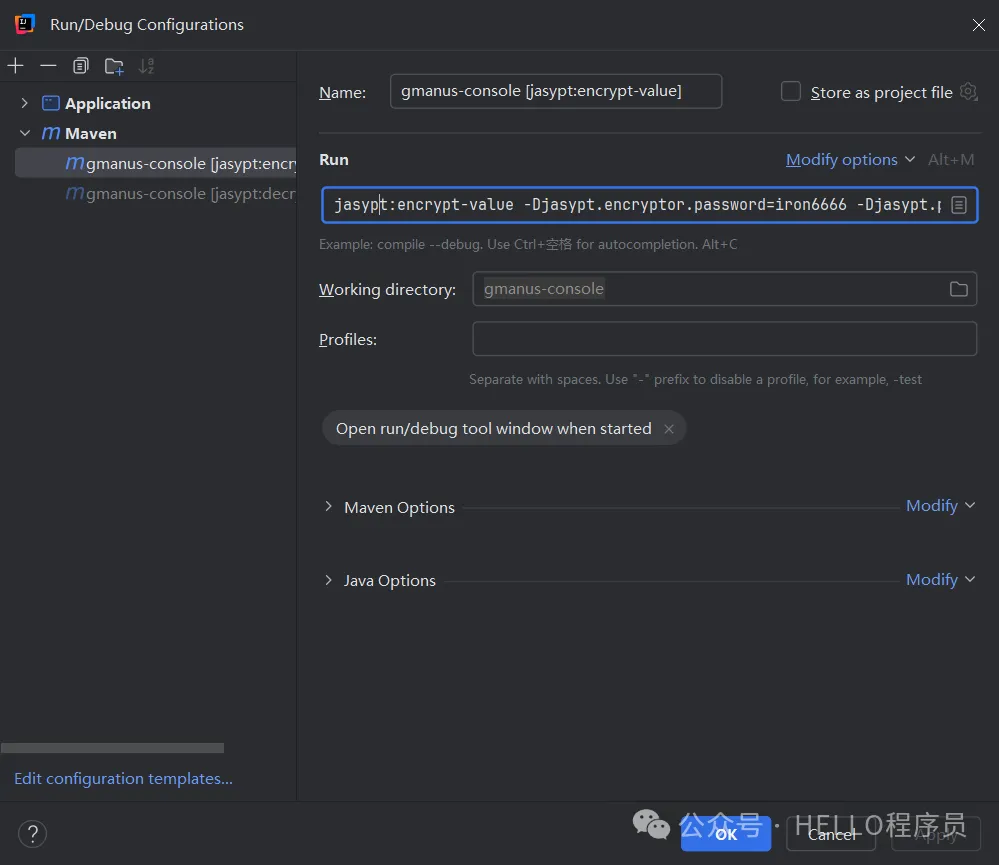Click the Apply button
The image size is (999, 865).
(x=935, y=834)
